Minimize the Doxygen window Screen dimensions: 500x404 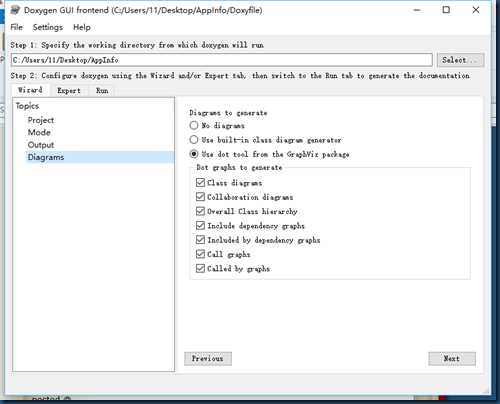[417, 10]
